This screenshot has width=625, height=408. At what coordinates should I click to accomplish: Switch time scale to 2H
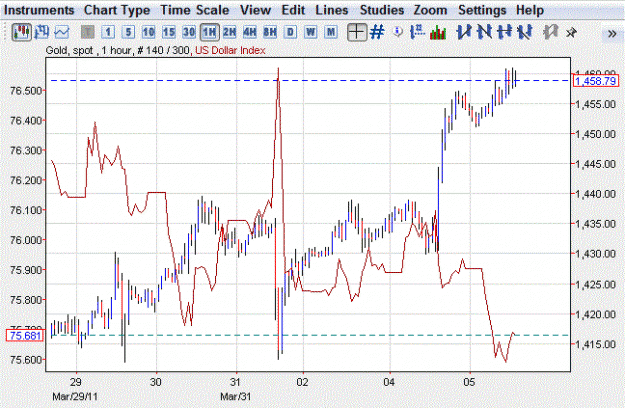coord(230,32)
